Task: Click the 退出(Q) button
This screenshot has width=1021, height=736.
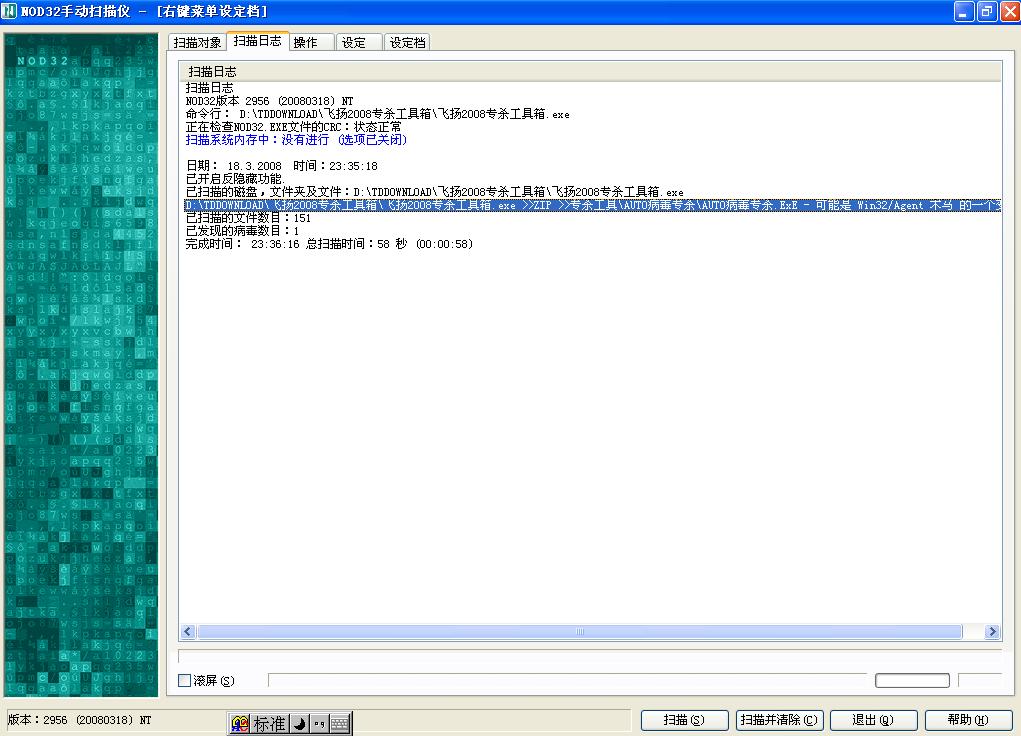Action: pyautogui.click(x=874, y=720)
